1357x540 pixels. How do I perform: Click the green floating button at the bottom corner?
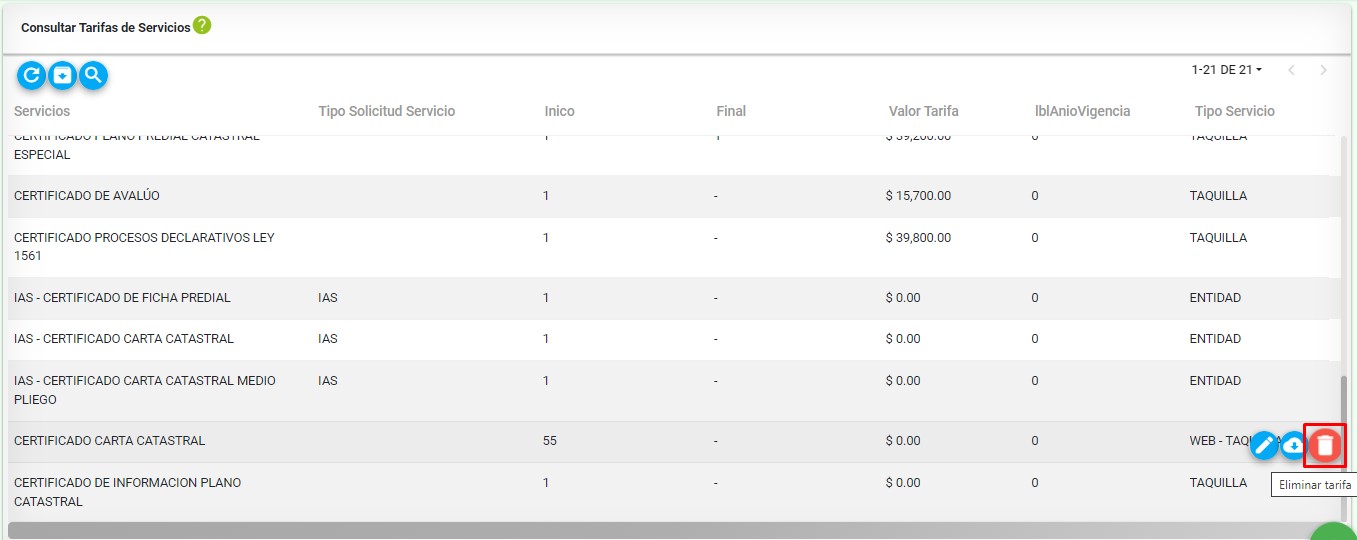coord(1335,532)
